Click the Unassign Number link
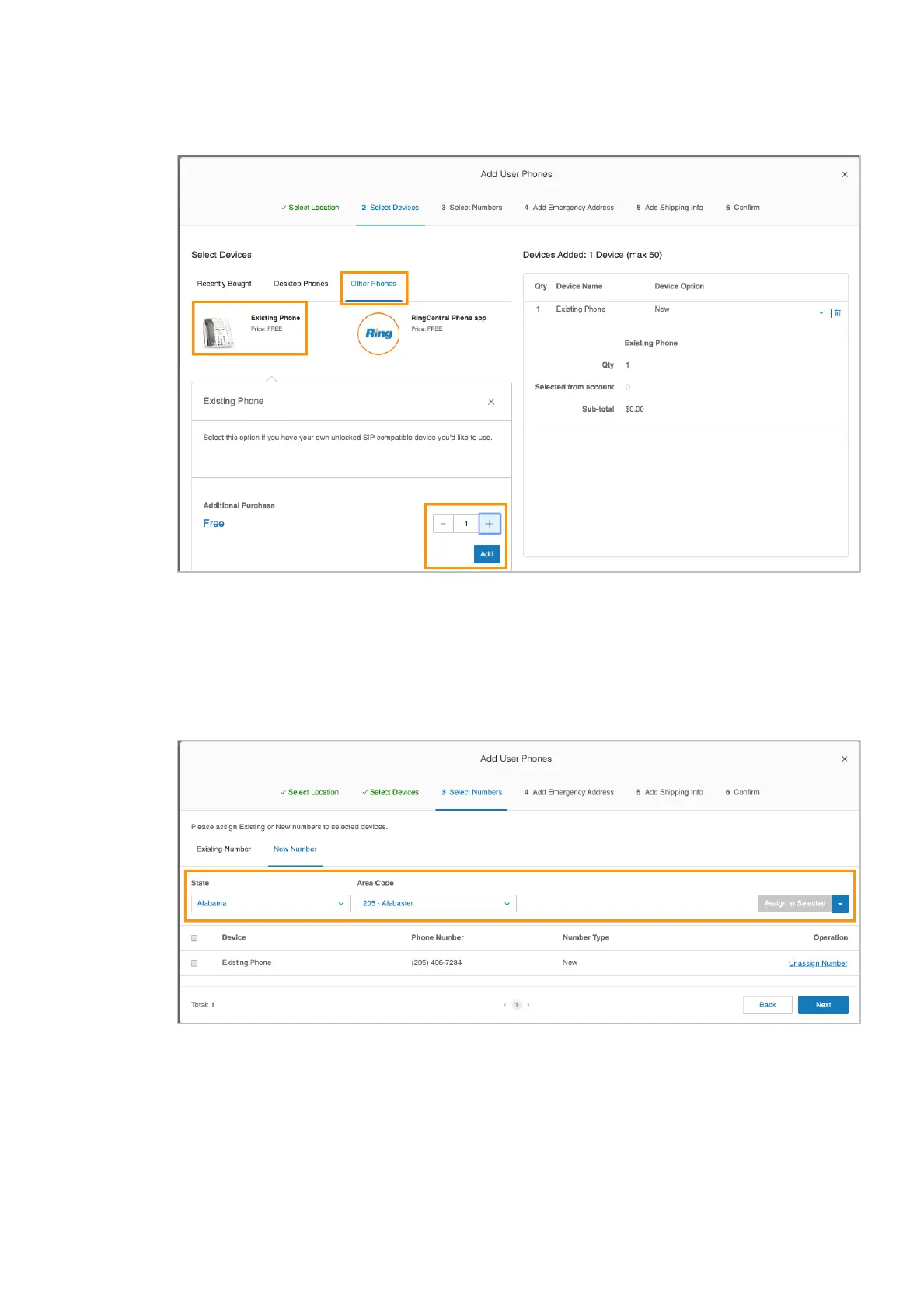The height and width of the screenshot is (1308, 924). click(818, 963)
